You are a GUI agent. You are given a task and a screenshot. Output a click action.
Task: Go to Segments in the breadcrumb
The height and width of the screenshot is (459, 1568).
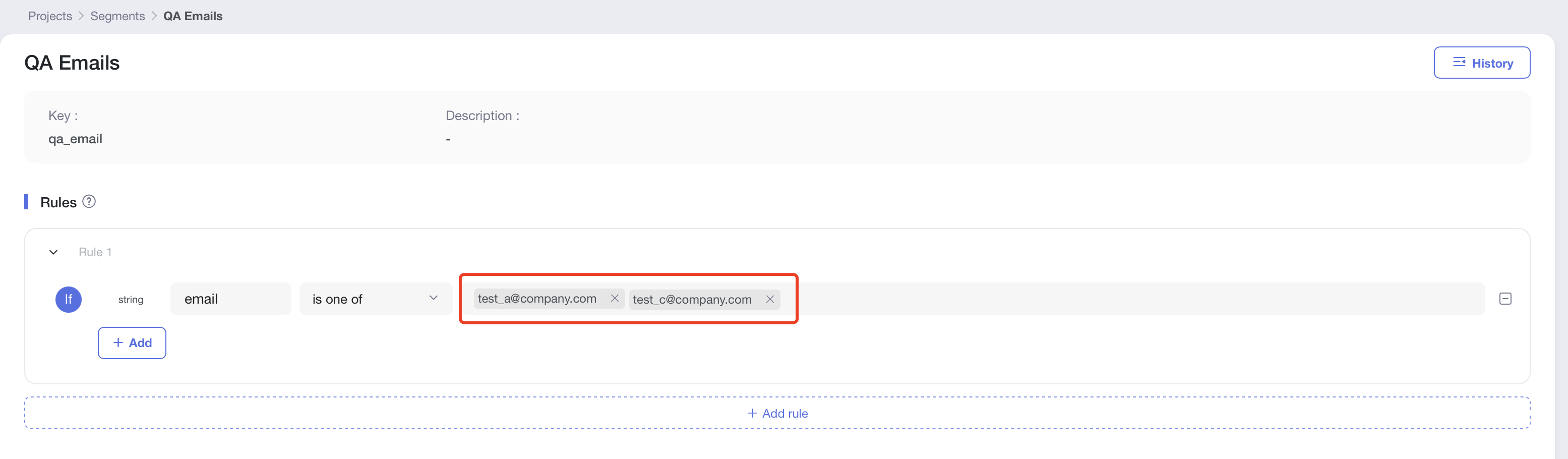117,16
